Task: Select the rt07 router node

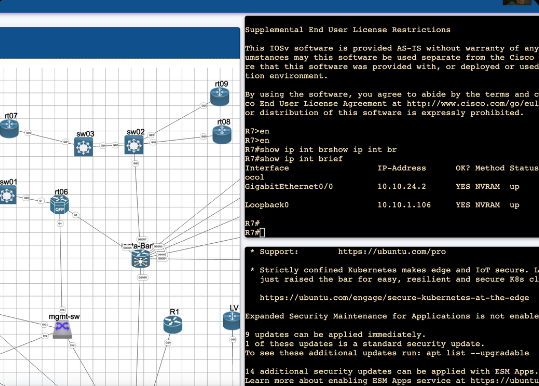Action: (x=9, y=129)
